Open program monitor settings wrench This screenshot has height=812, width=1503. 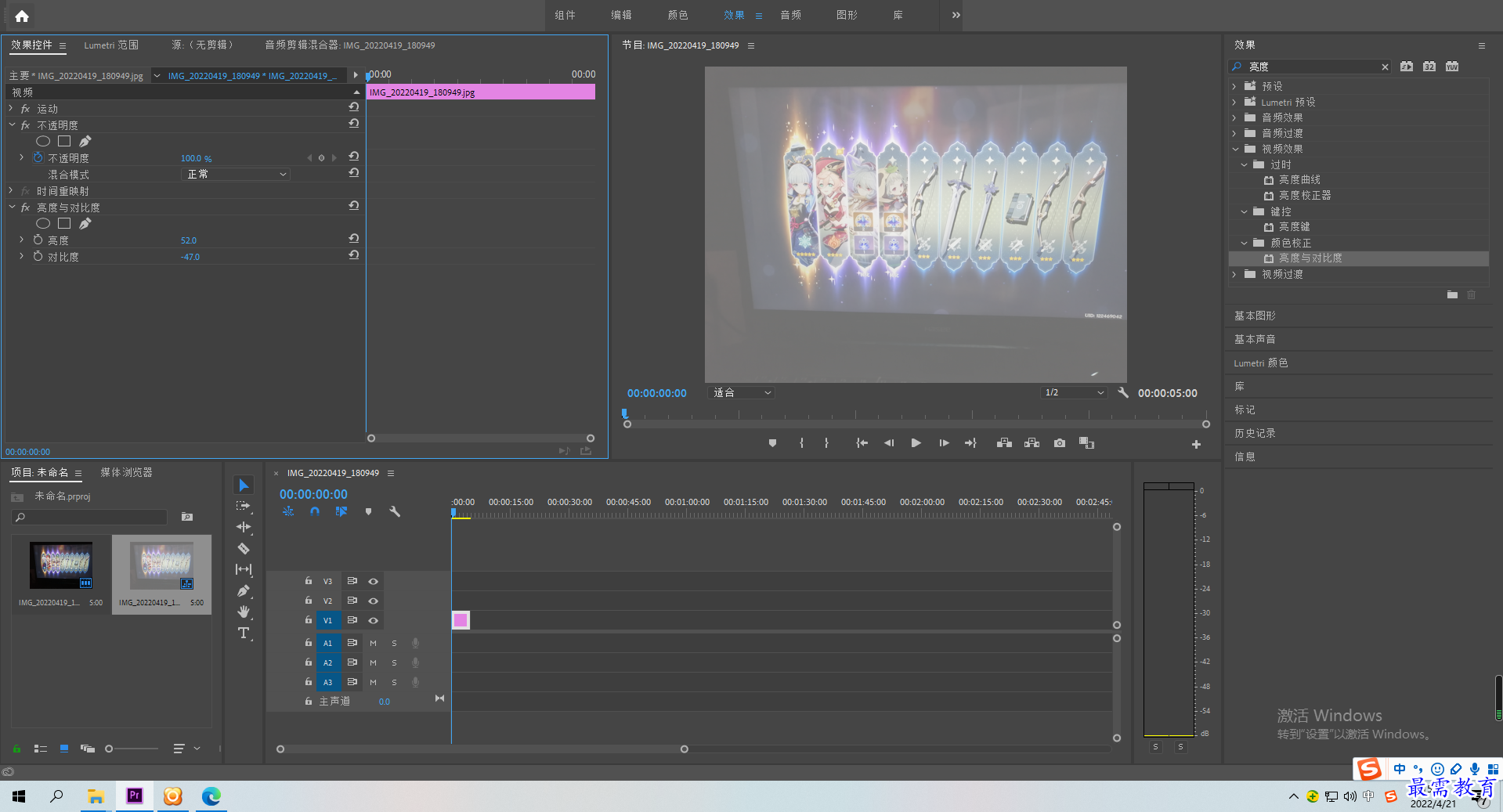coord(1123,393)
